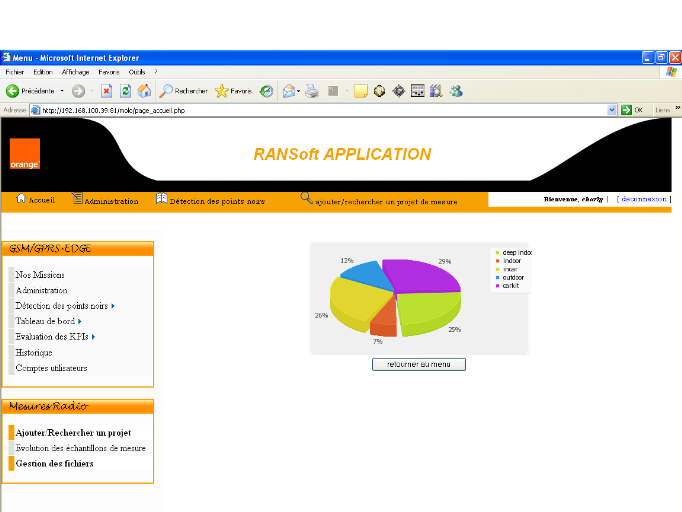Image resolution: width=682 pixels, height=512 pixels.
Task: Open the Rechercher search toolbar icon
Action: pos(167,91)
